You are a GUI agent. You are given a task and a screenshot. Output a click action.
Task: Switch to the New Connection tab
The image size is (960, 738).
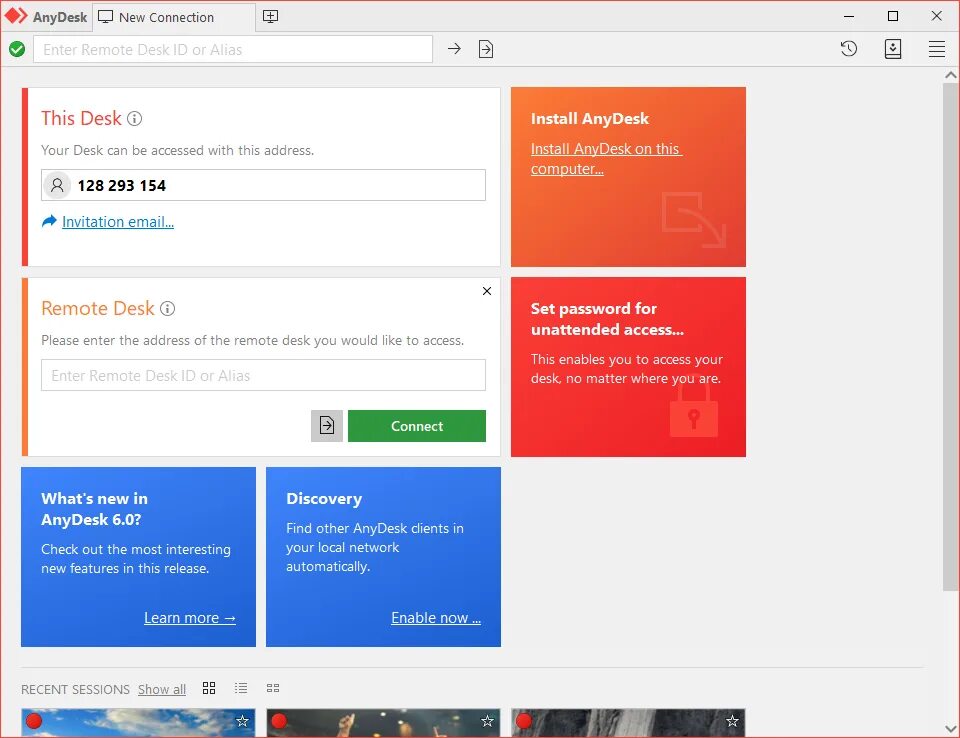tap(173, 17)
